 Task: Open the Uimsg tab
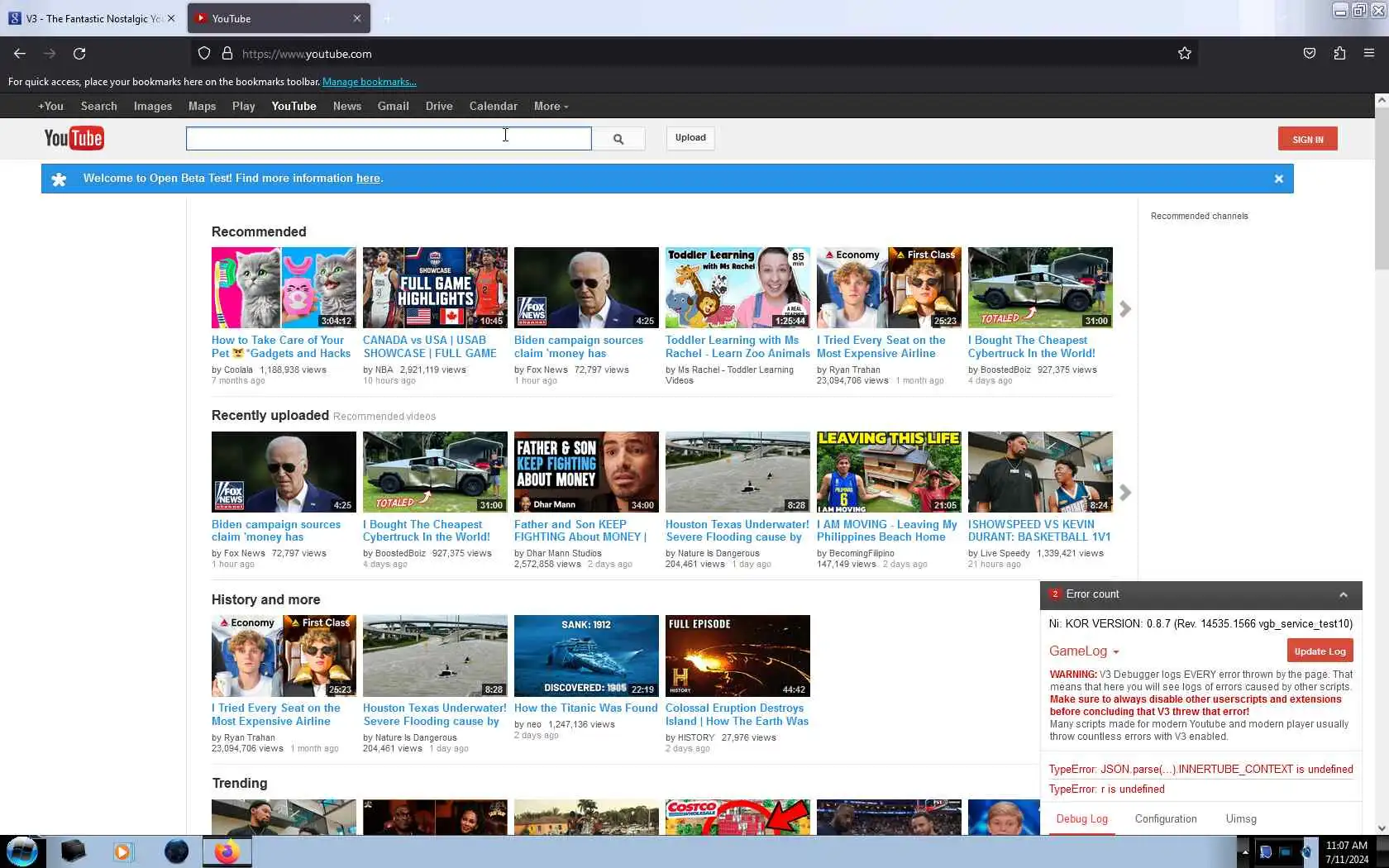click(x=1241, y=819)
